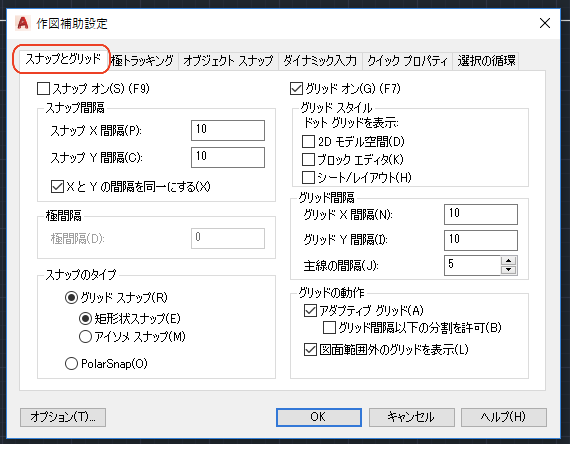
Task: Choose the アイソメ スナップ(M) option
Action: [x=85, y=336]
